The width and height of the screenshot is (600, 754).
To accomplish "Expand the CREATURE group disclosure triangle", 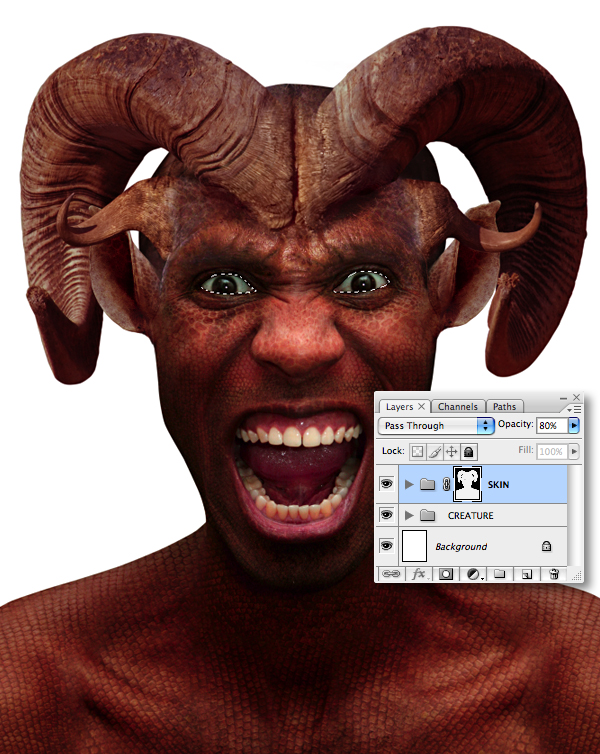I will pyautogui.click(x=409, y=515).
